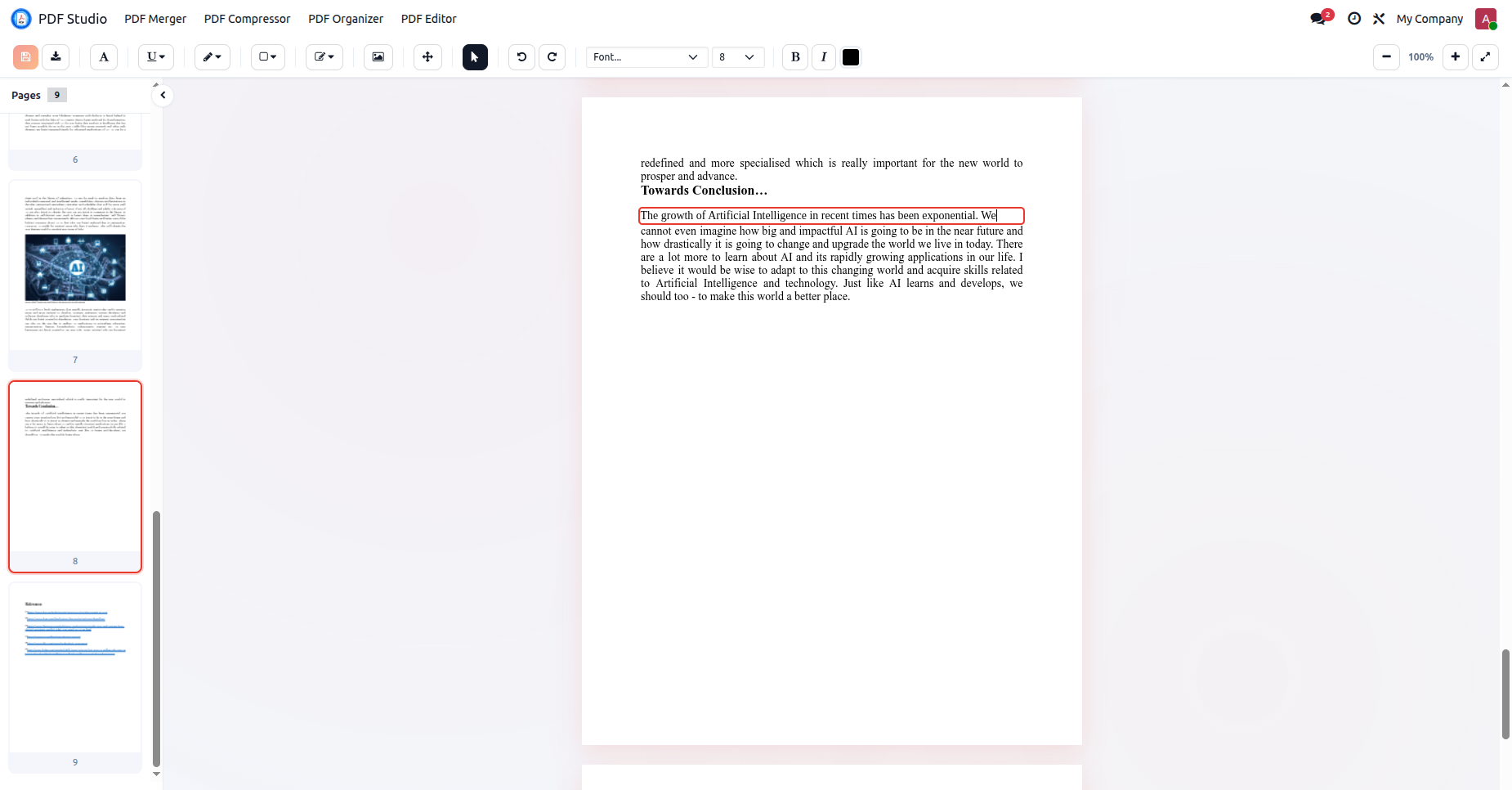This screenshot has width=1512, height=790.
Task: Toggle bold formatting
Action: point(795,57)
